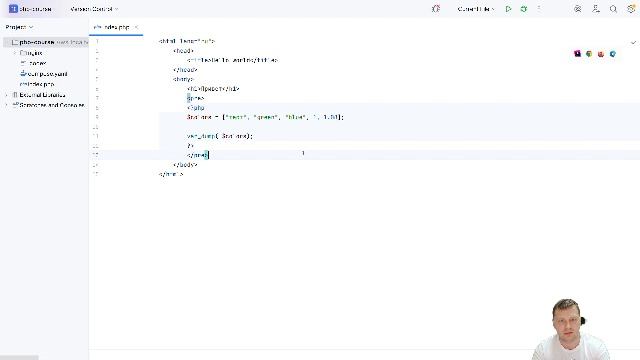Click the green Debug bug icon
The height and width of the screenshot is (360, 640).
tap(524, 9)
